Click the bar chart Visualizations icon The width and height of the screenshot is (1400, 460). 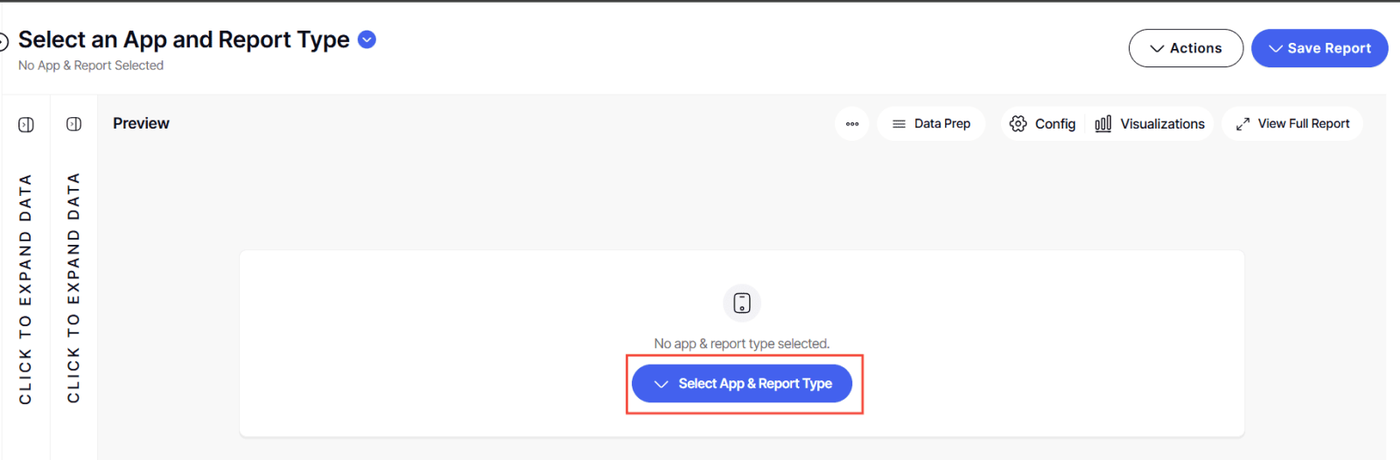coord(1103,124)
